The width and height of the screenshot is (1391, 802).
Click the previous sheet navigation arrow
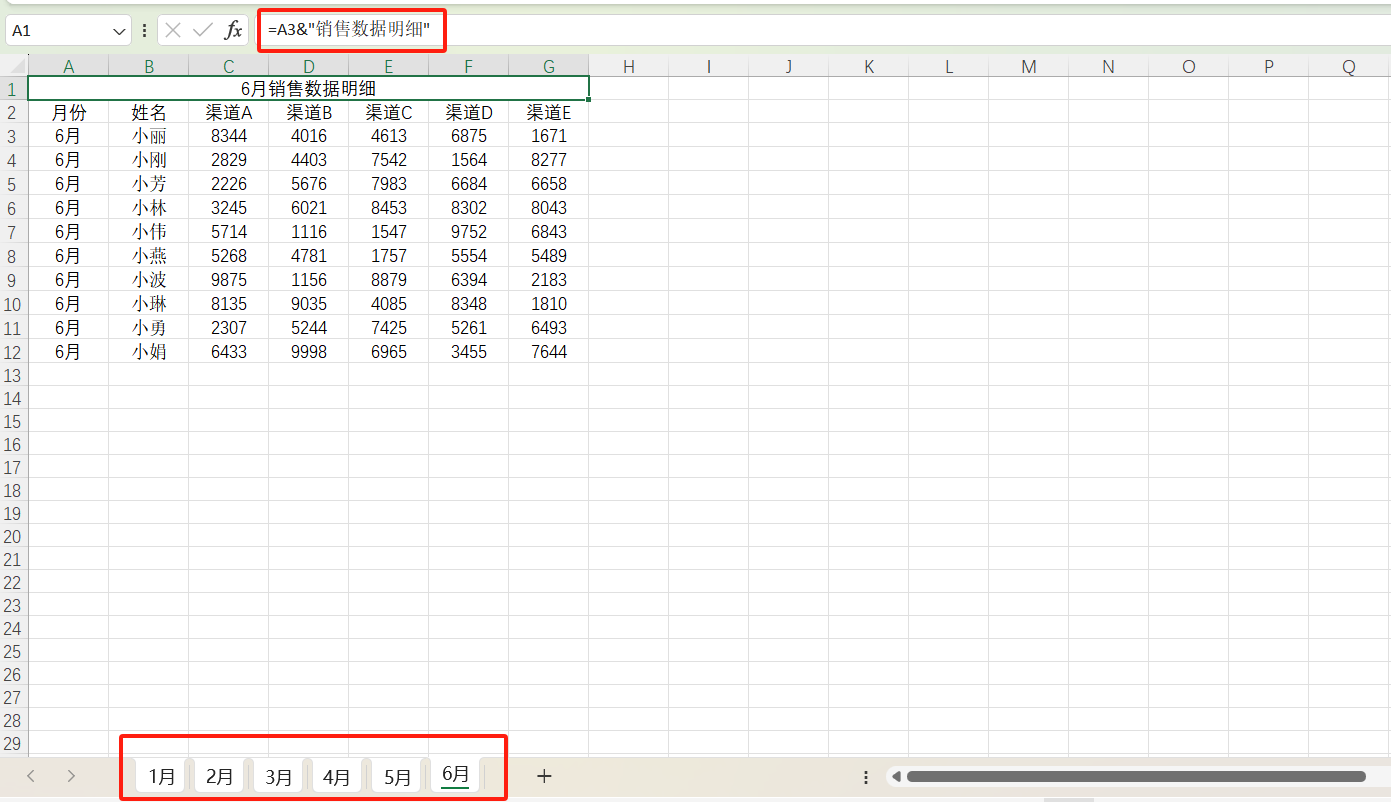coord(31,776)
